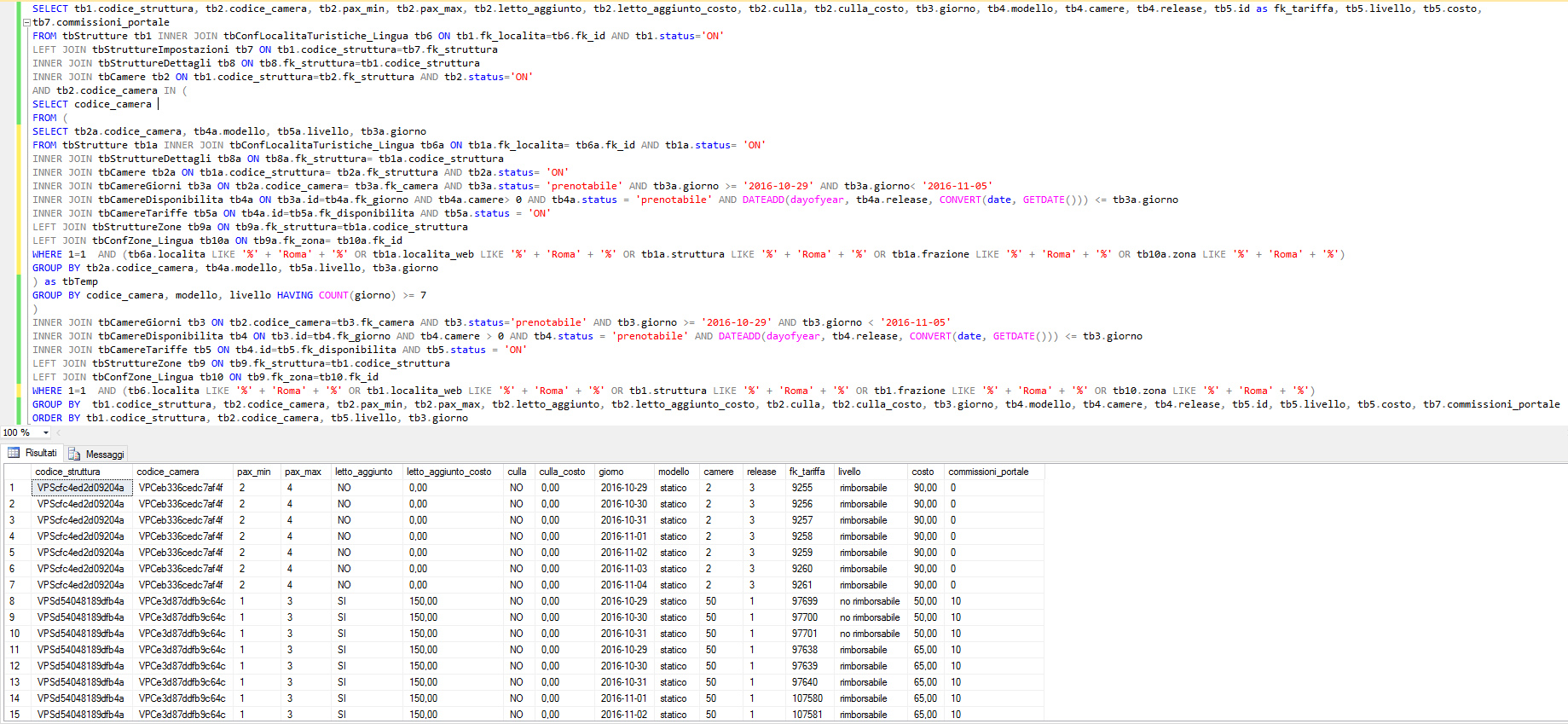Image resolution: width=1568 pixels, height=724 pixels.
Task: Click fk_tariffa cell 97701
Action: click(810, 634)
